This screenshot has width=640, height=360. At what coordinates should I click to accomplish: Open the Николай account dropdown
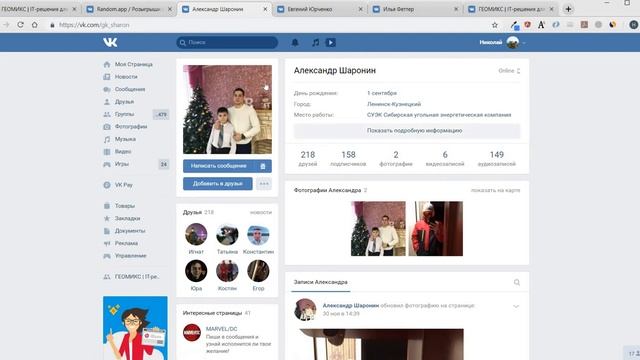pyautogui.click(x=502, y=42)
